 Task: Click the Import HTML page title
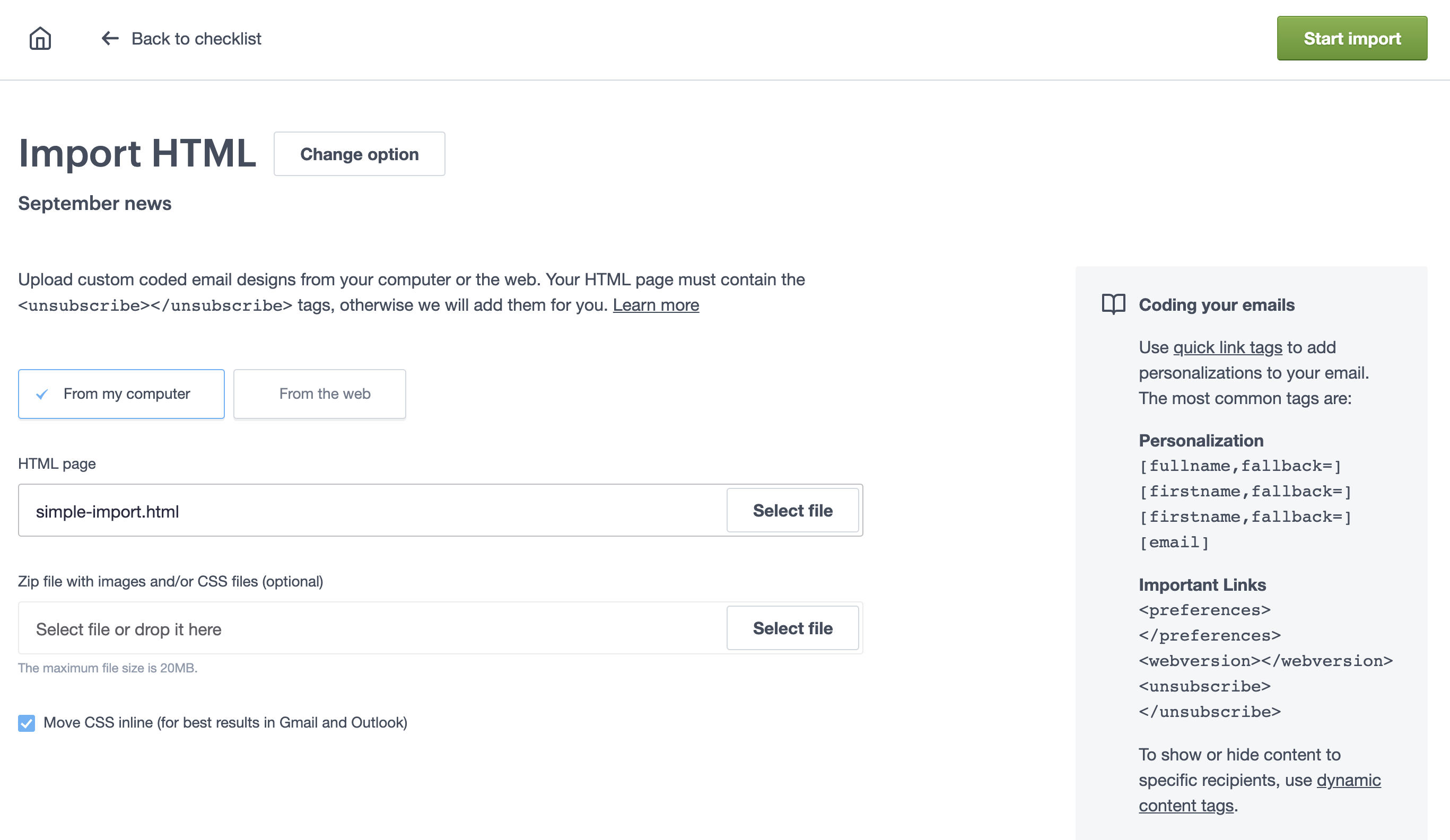137,153
